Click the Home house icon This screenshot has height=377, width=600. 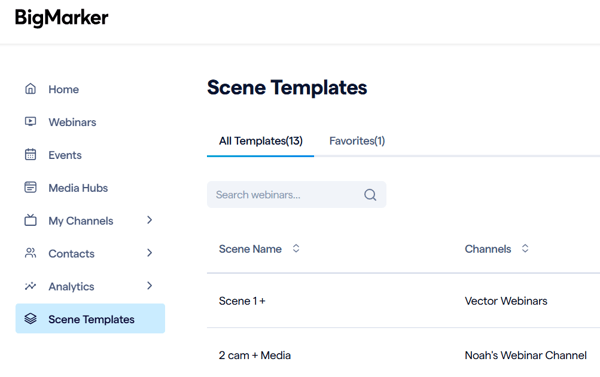(x=31, y=89)
